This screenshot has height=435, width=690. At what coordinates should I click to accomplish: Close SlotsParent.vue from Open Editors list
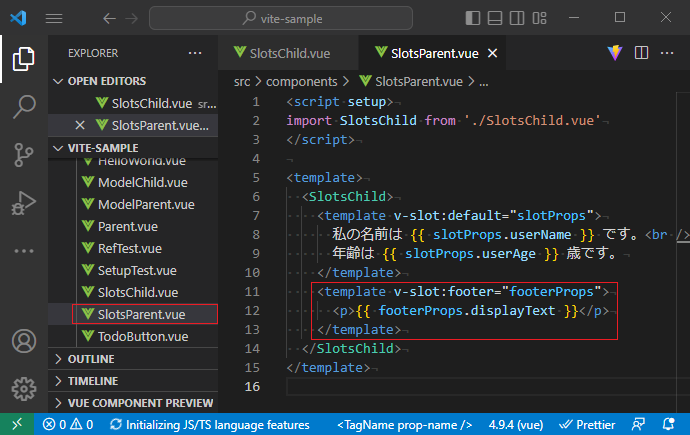80,125
